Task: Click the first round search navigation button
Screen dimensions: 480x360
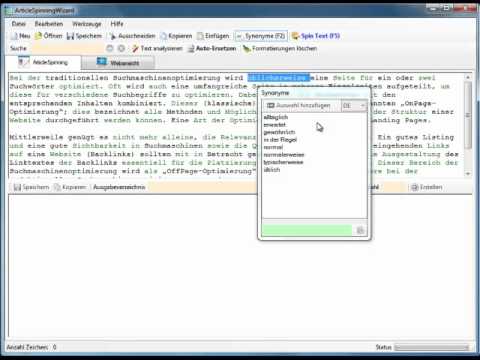Action: pos(110,49)
